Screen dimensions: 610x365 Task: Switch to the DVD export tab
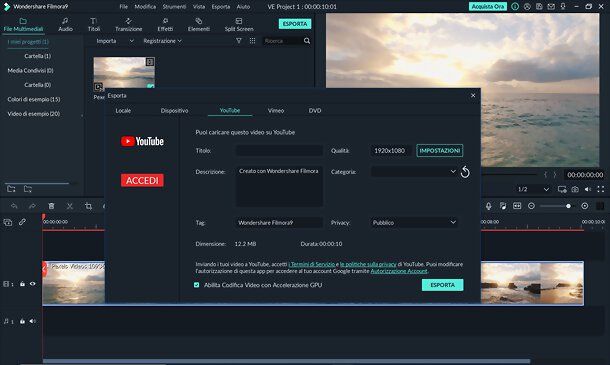pos(315,111)
